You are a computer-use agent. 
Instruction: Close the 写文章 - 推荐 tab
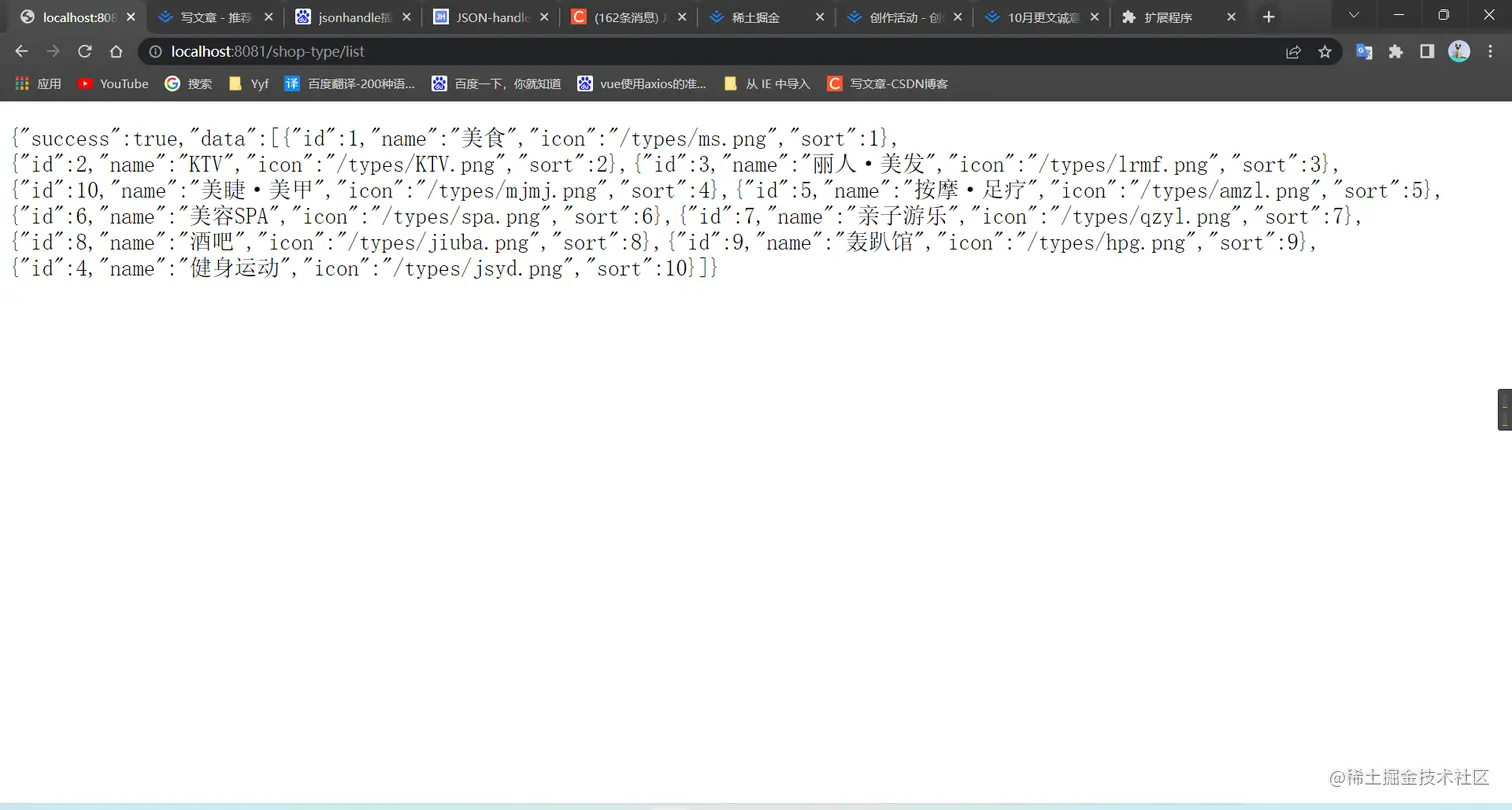click(268, 17)
